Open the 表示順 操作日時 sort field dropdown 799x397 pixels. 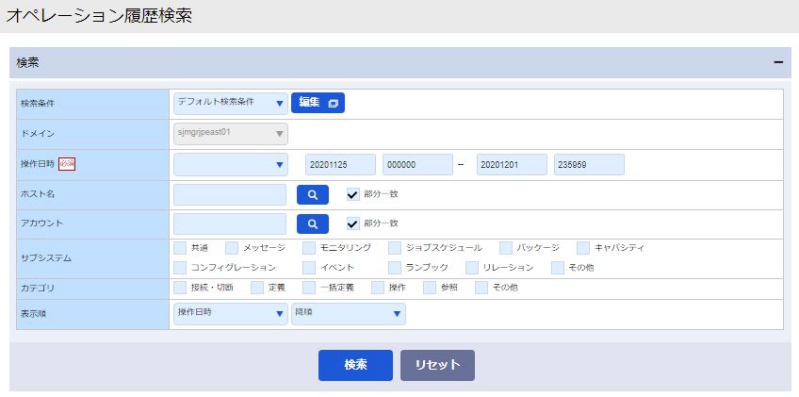230,314
